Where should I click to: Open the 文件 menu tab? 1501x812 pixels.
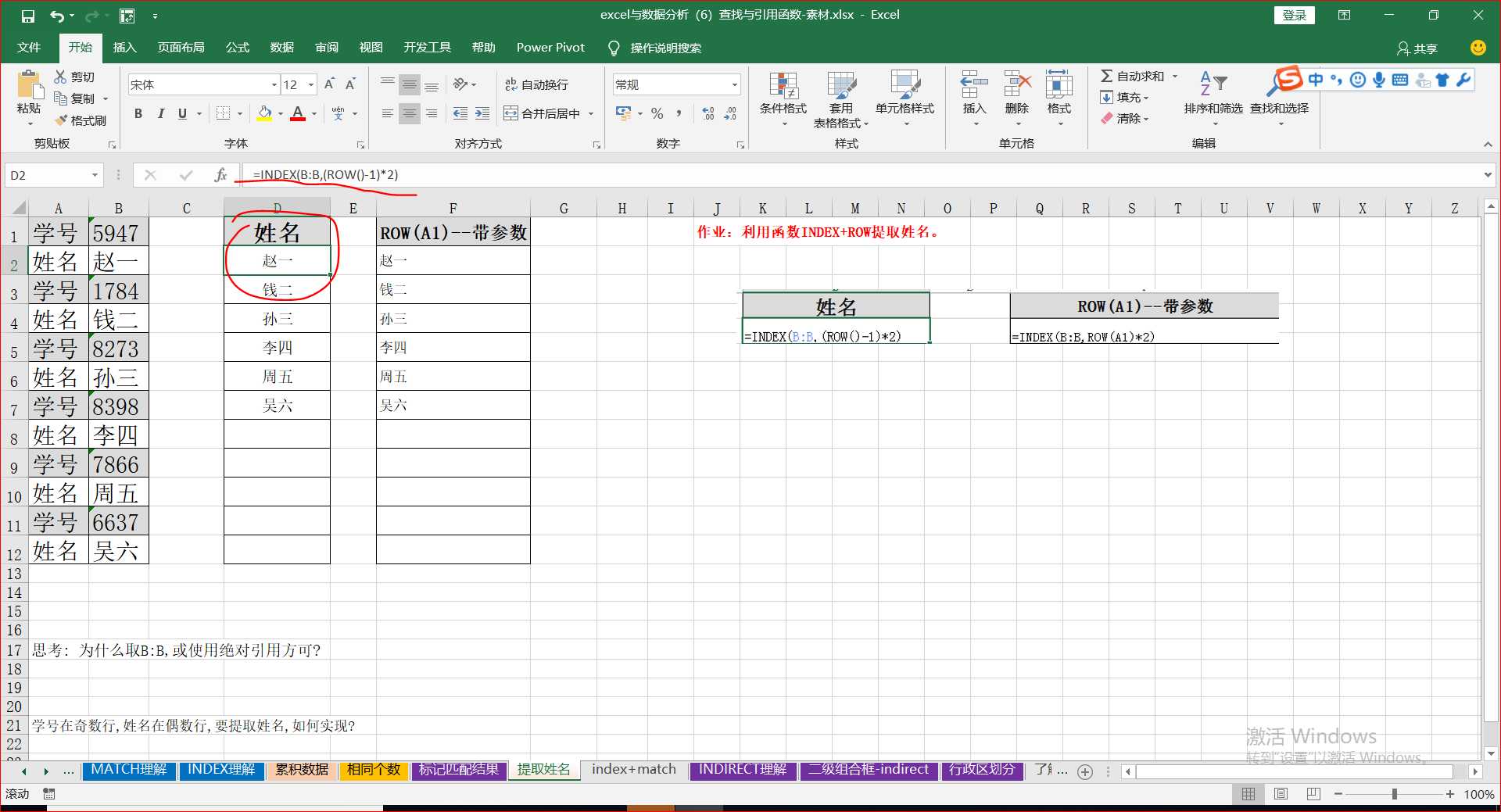(29, 48)
